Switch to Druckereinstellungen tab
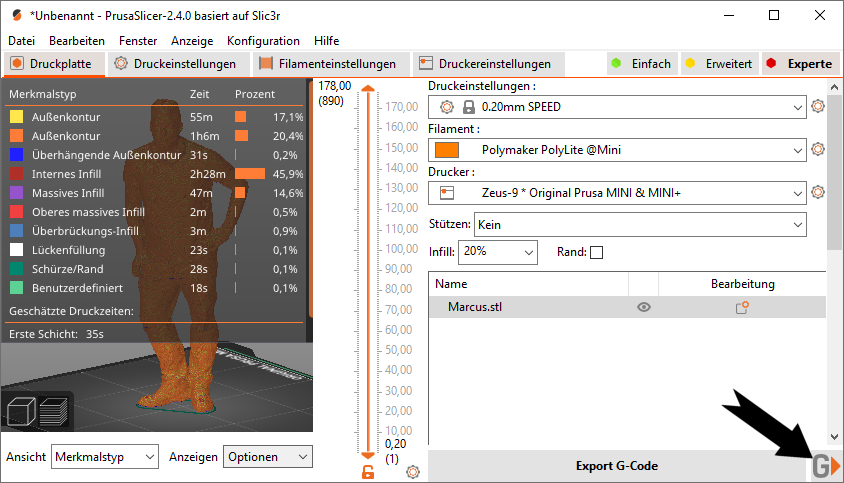 click(x=489, y=64)
